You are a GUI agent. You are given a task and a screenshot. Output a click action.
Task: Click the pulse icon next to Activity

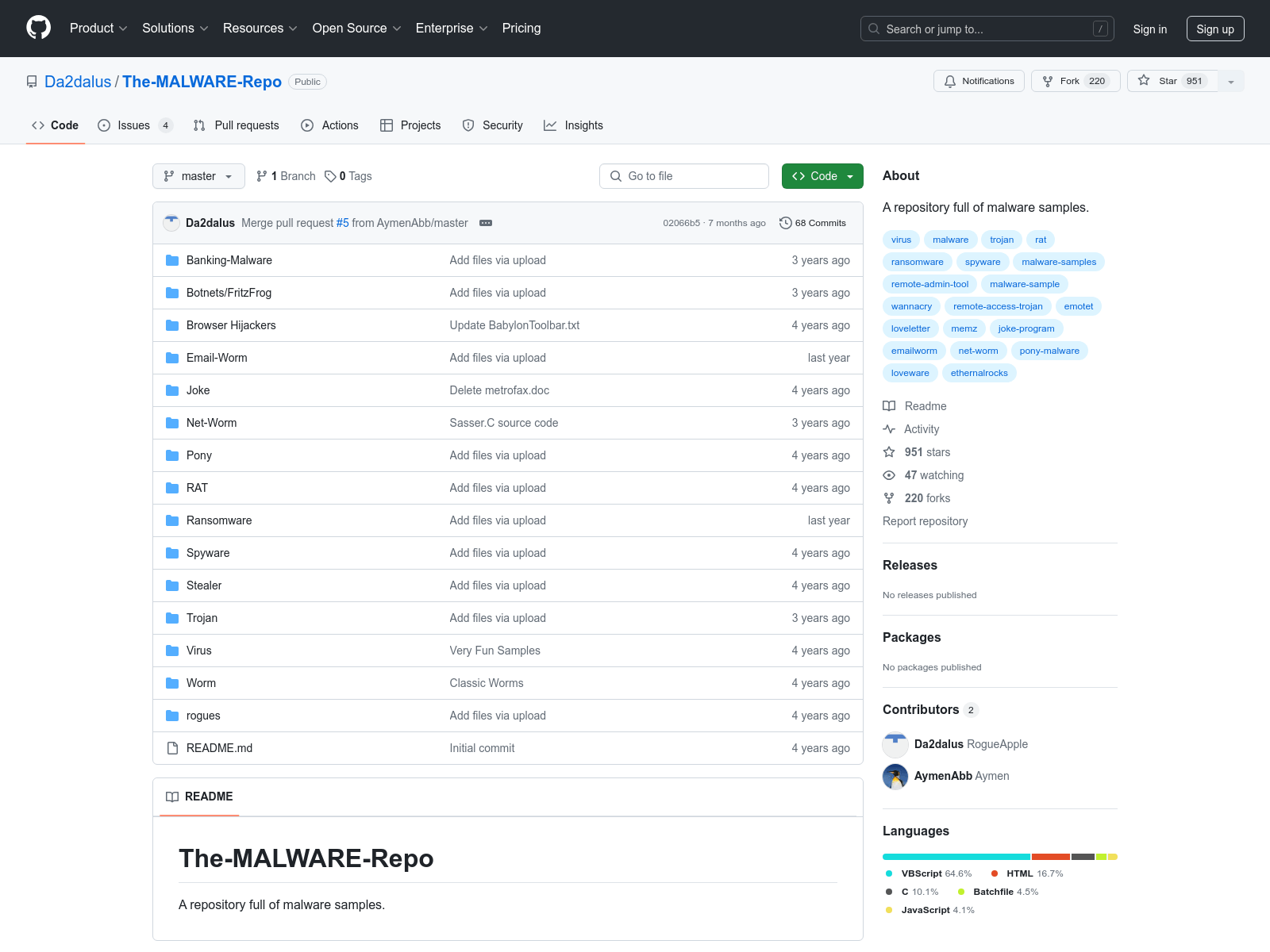pyautogui.click(x=889, y=429)
